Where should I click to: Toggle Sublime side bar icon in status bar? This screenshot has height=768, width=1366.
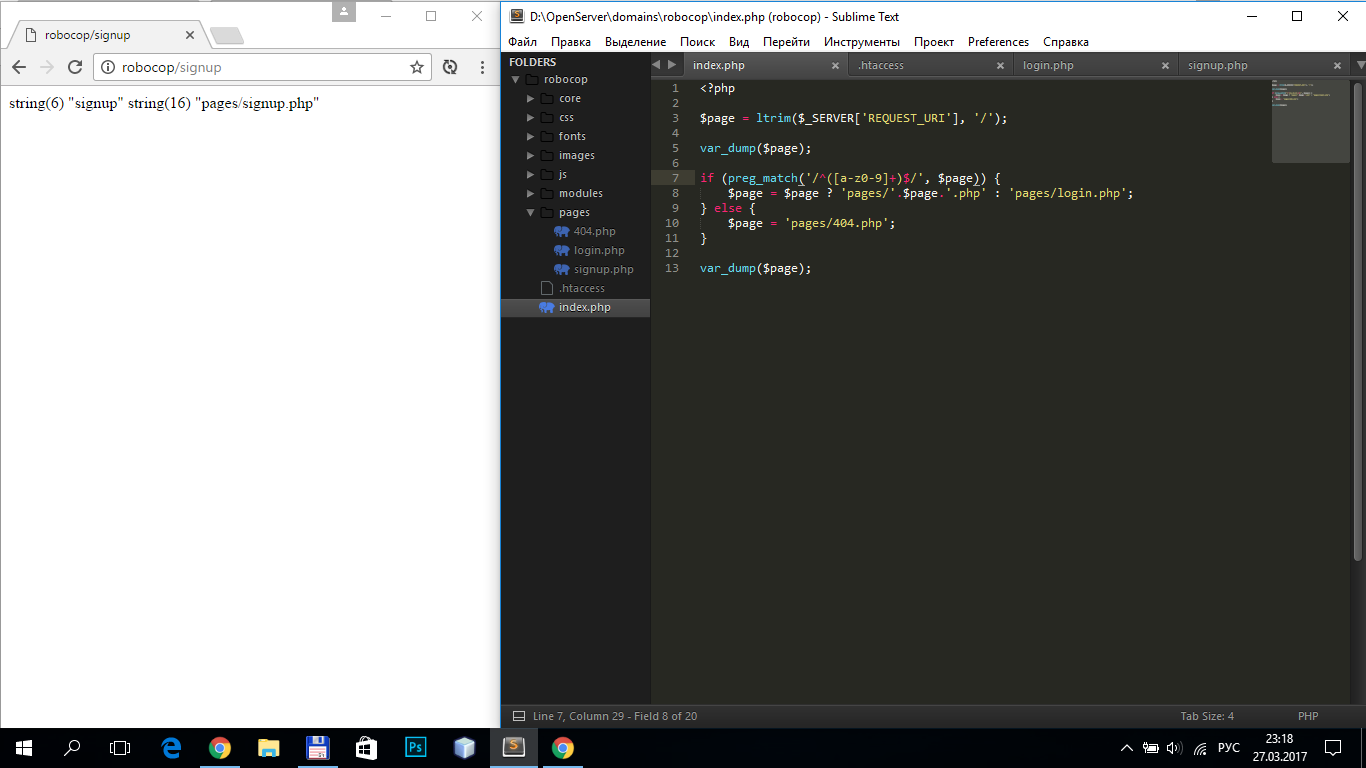(x=518, y=716)
